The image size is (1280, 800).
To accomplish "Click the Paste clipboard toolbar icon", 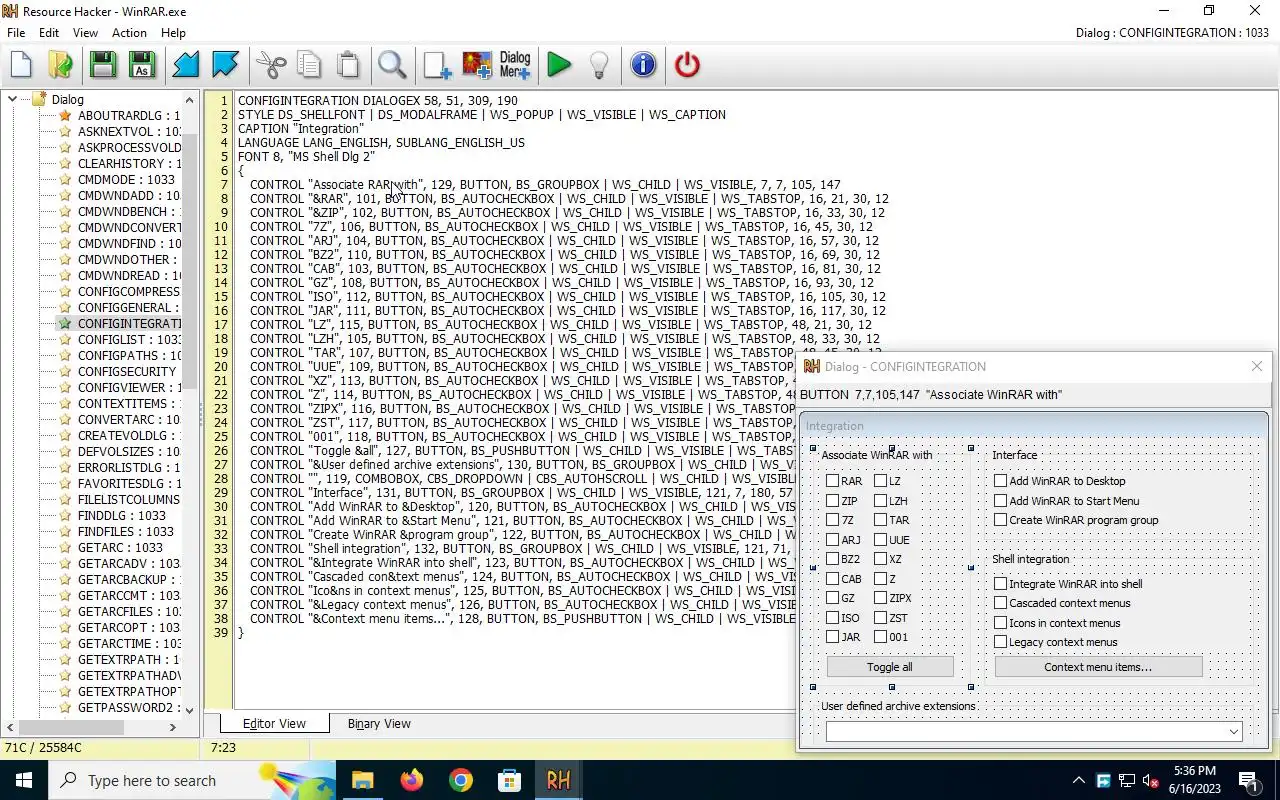I will [x=348, y=65].
